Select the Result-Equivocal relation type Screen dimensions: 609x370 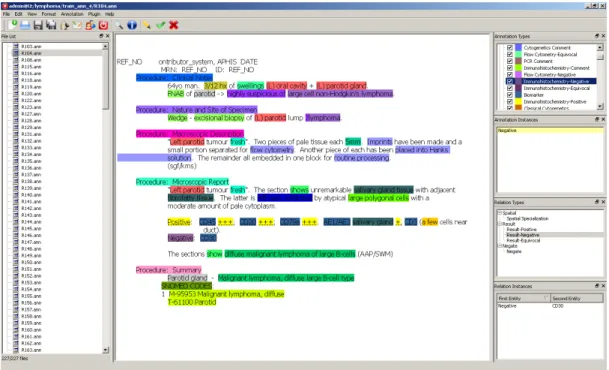click(x=523, y=240)
